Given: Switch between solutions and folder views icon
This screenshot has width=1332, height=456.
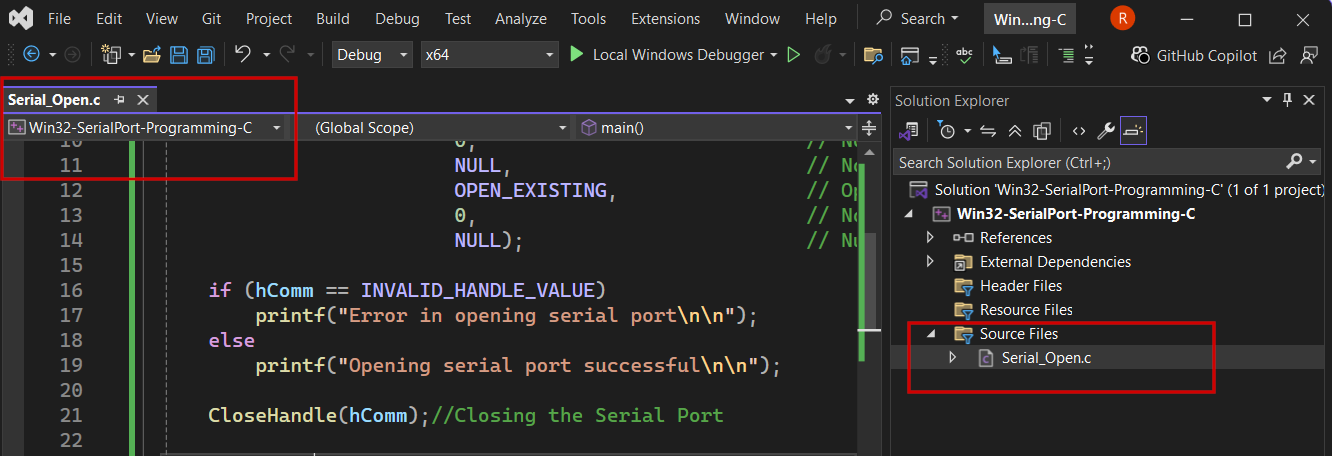Looking at the screenshot, I should (909, 130).
